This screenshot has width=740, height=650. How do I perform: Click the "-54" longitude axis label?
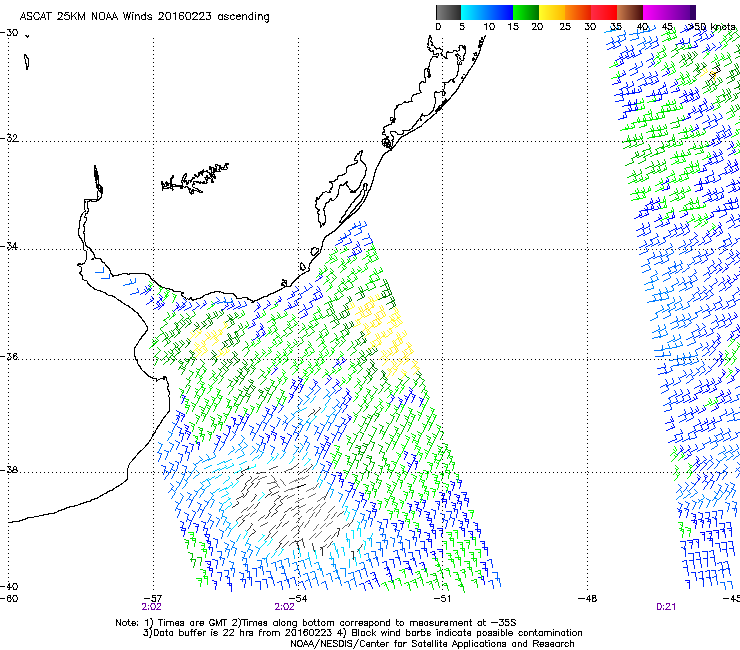pyautogui.click(x=298, y=599)
